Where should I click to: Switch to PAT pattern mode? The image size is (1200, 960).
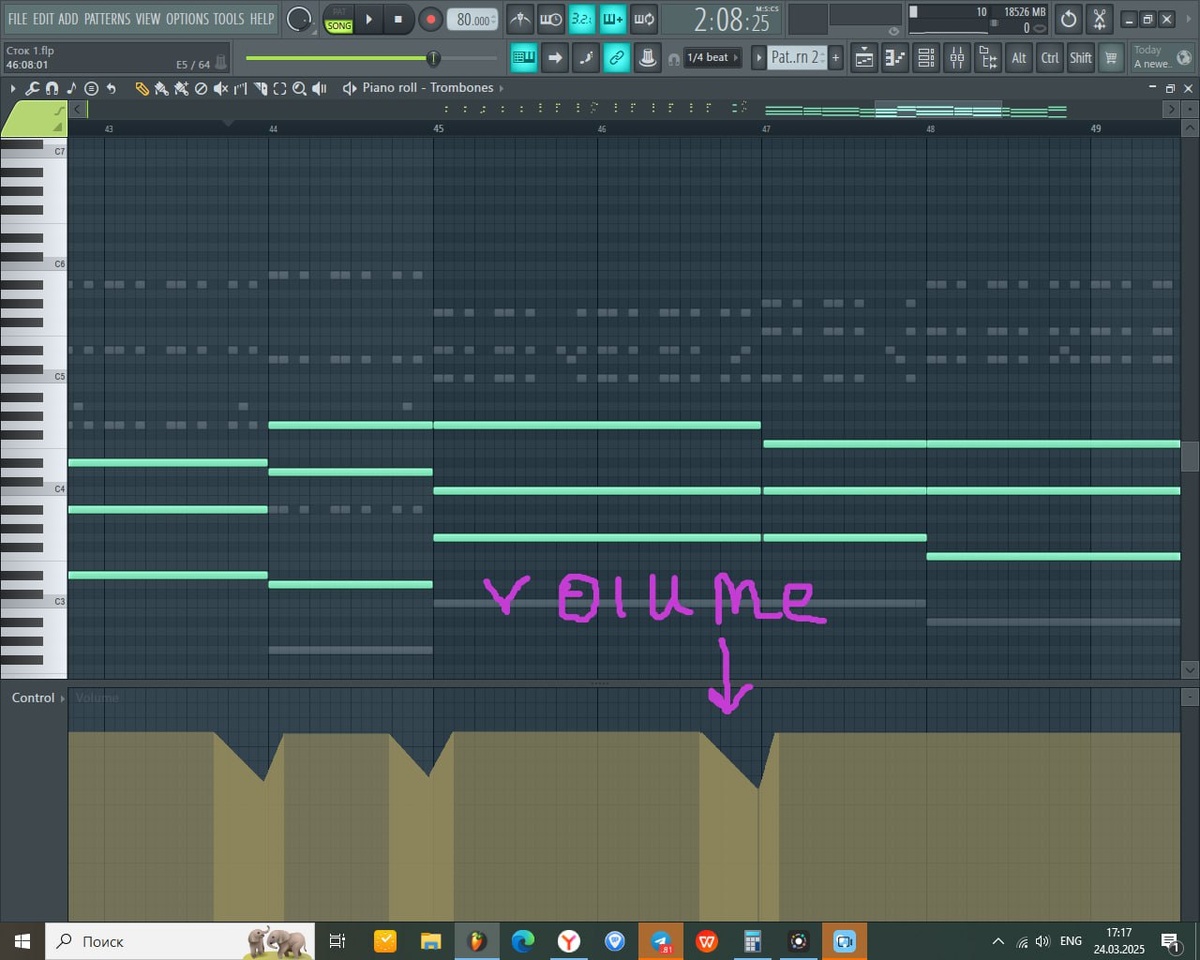(339, 10)
